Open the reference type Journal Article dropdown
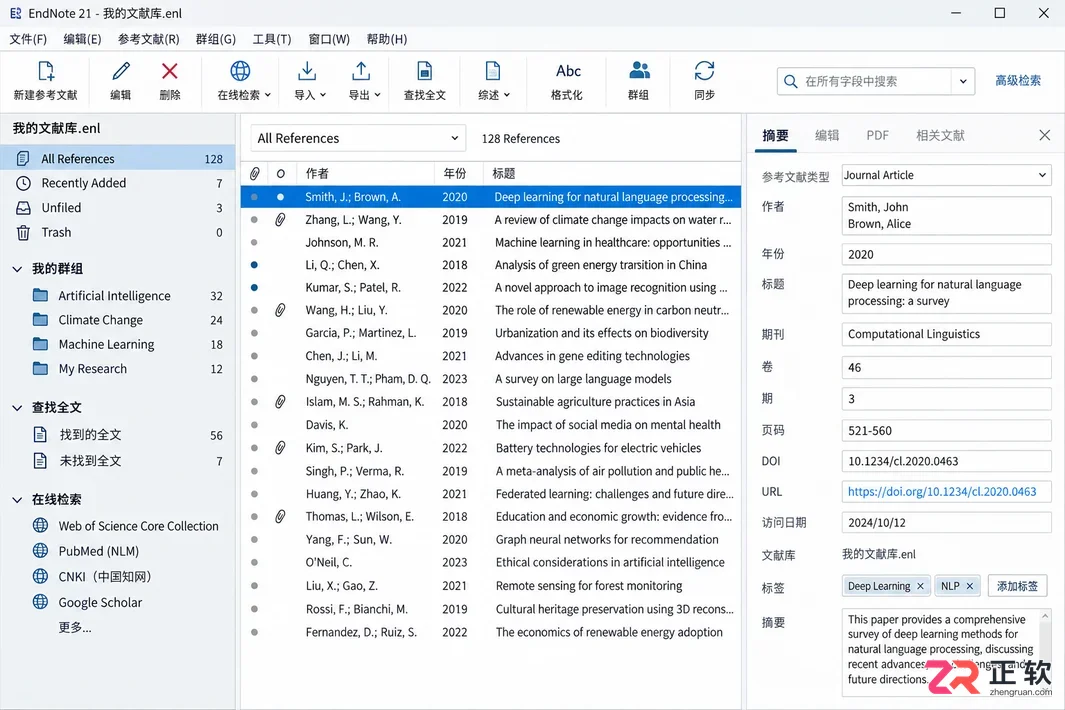The width and height of the screenshot is (1065, 710). [x=946, y=175]
